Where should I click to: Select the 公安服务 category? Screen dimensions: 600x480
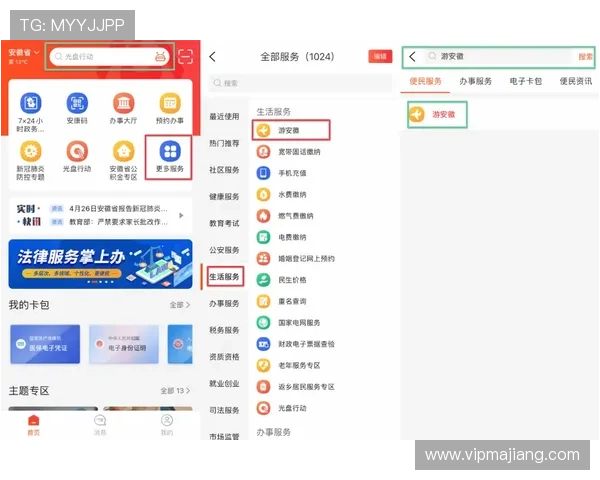point(224,250)
